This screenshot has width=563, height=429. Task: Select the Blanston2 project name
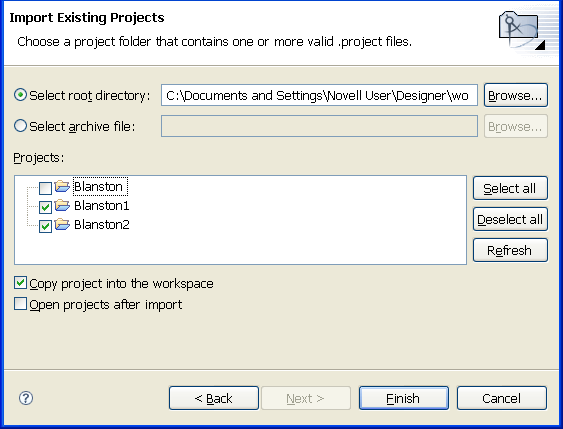point(102,225)
